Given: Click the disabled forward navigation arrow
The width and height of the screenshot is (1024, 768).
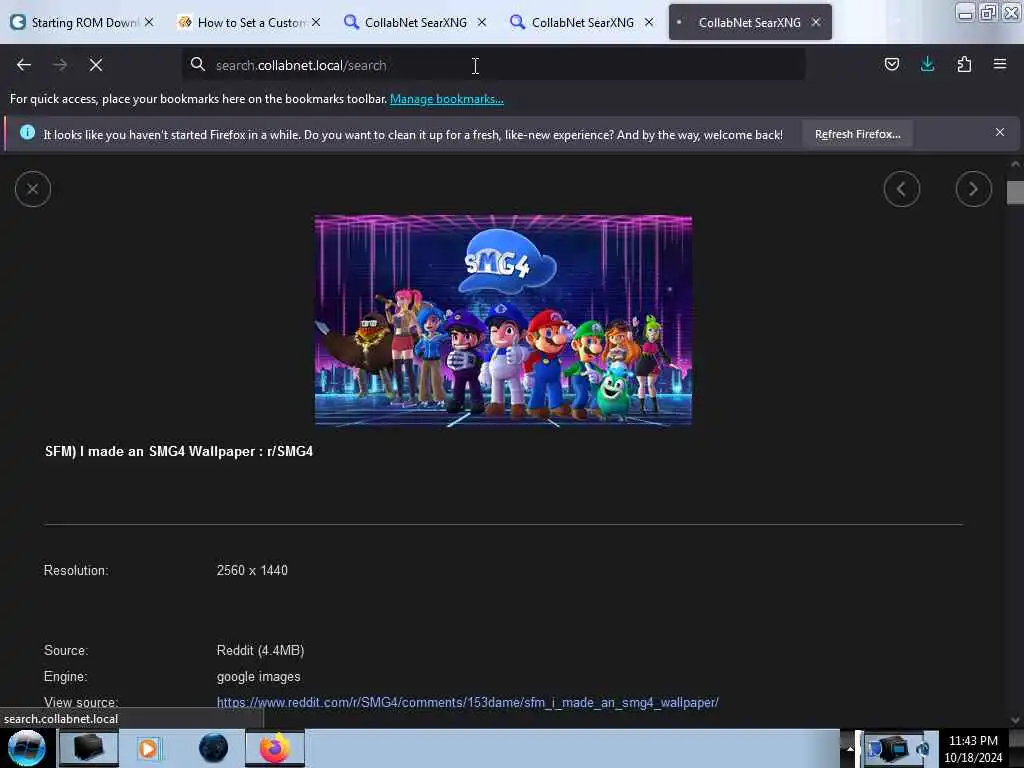Looking at the screenshot, I should click(x=60, y=65).
